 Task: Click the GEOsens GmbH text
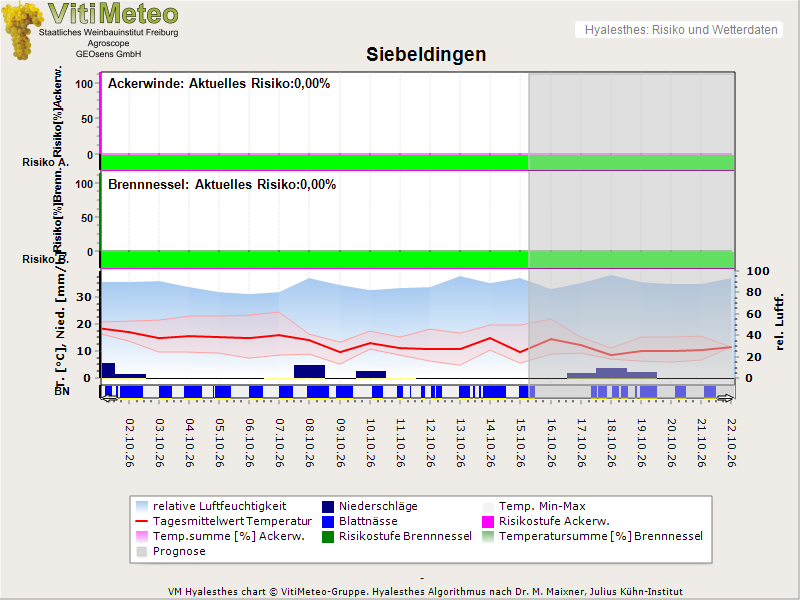[x=108, y=54]
